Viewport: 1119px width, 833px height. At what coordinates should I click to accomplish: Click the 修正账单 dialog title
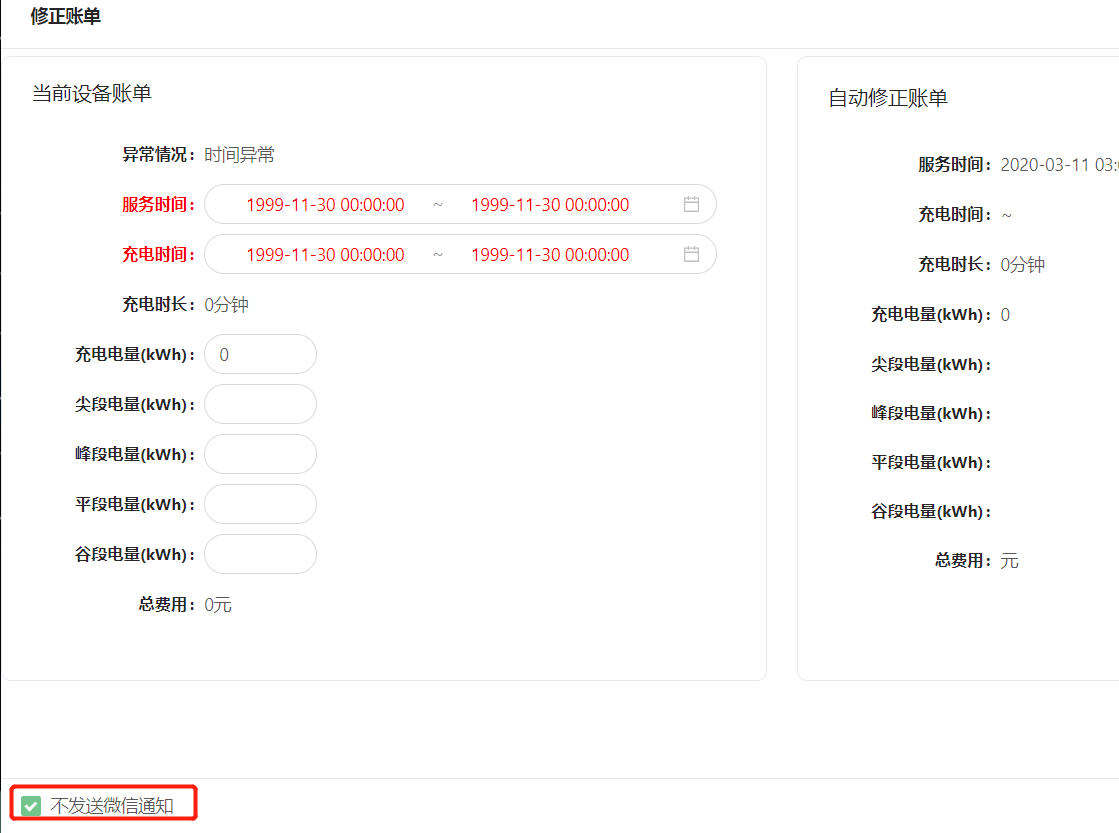pyautogui.click(x=65, y=17)
